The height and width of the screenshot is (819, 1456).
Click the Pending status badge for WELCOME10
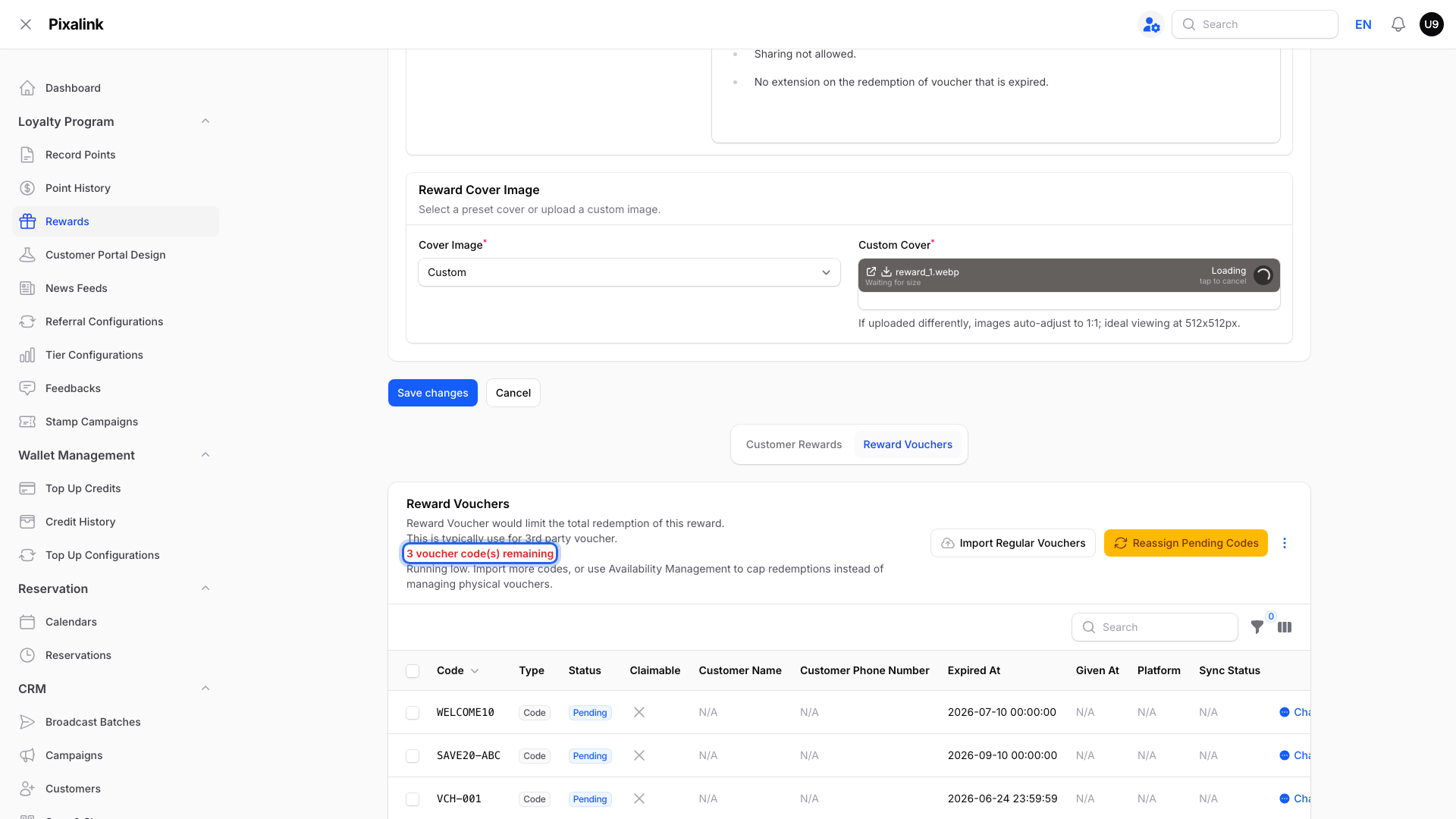[590, 713]
